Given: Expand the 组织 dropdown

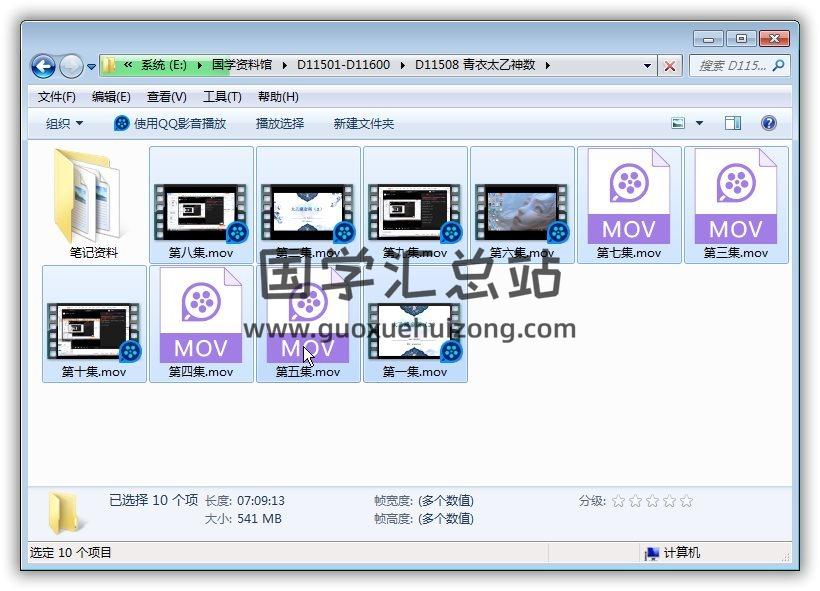Looking at the screenshot, I should (x=64, y=124).
